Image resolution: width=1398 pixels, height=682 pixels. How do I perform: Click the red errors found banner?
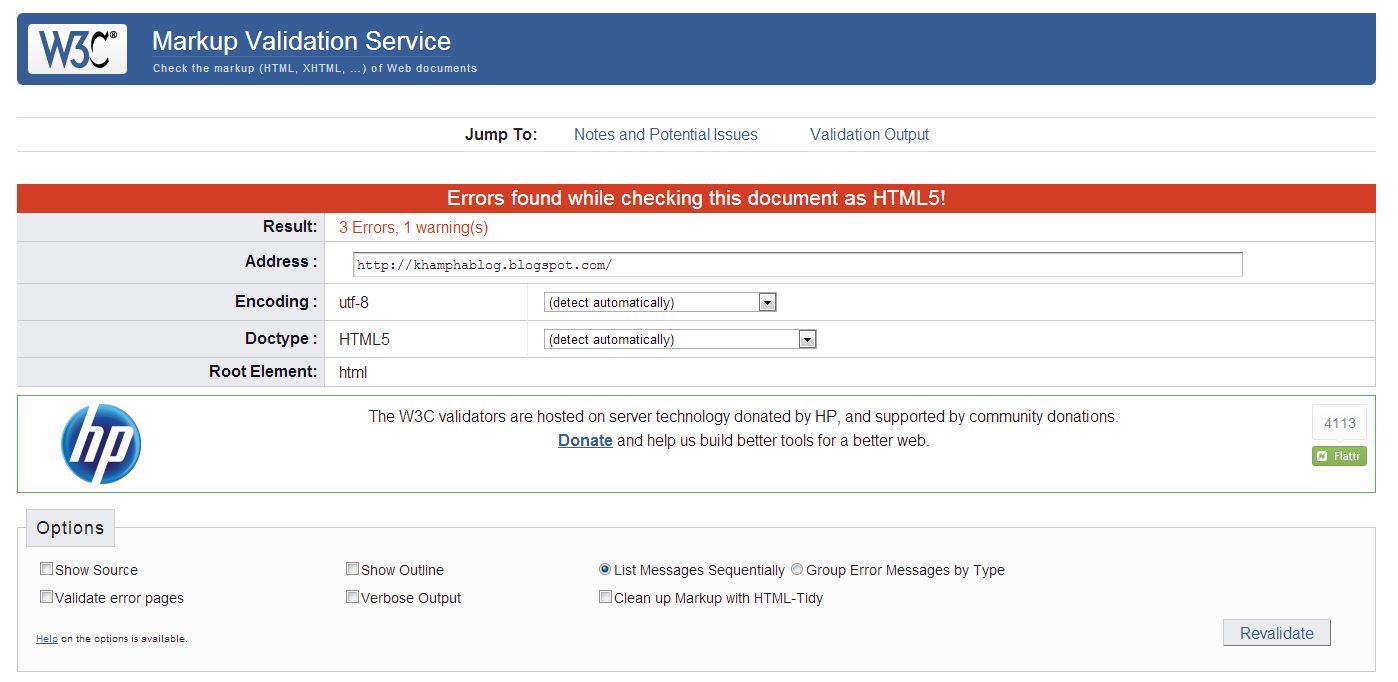click(x=696, y=198)
